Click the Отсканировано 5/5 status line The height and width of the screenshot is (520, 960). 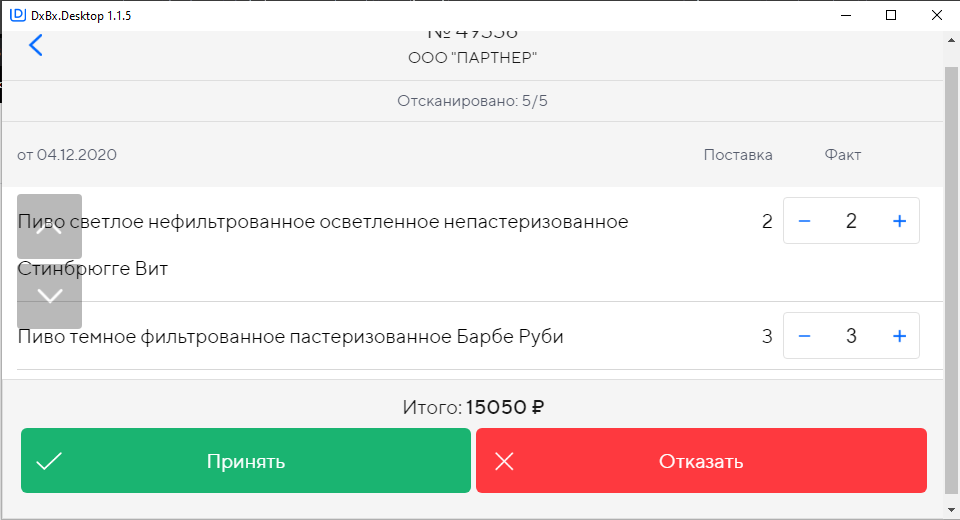(472, 101)
